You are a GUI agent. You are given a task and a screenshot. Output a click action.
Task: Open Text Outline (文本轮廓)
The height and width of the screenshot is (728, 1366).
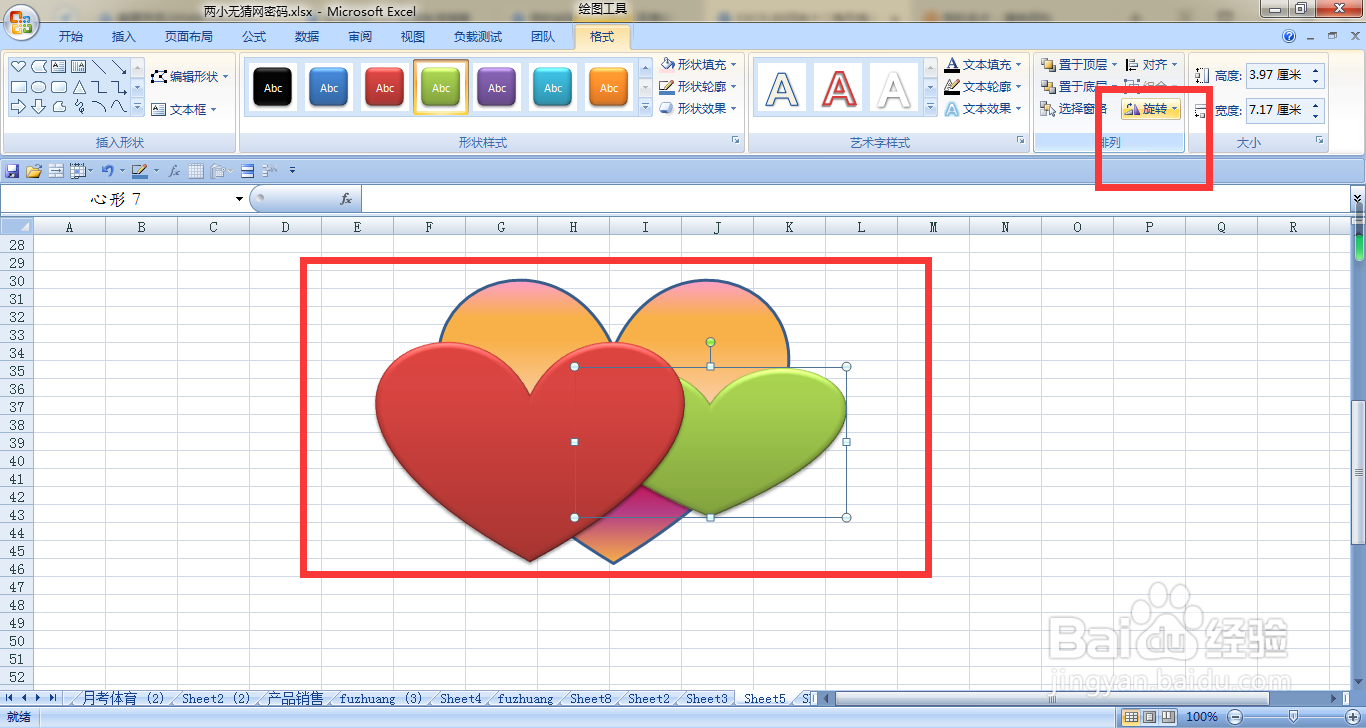pos(984,86)
